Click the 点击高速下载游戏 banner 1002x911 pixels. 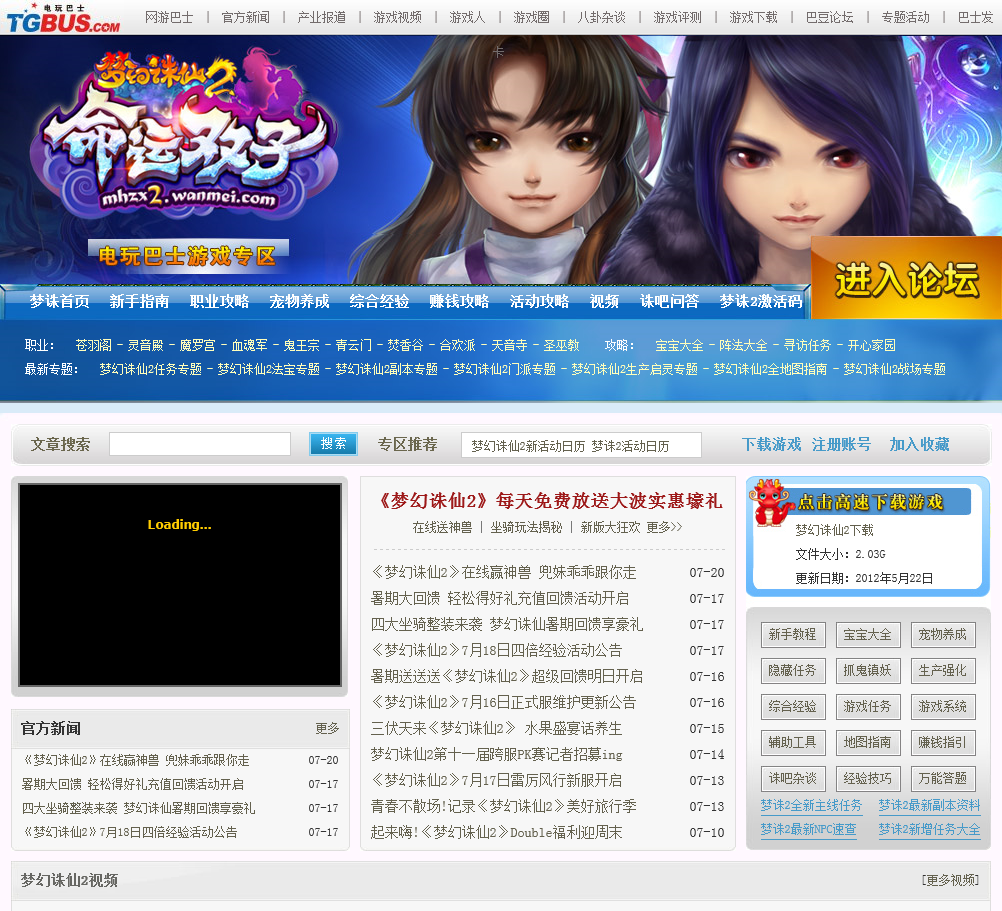(870, 502)
